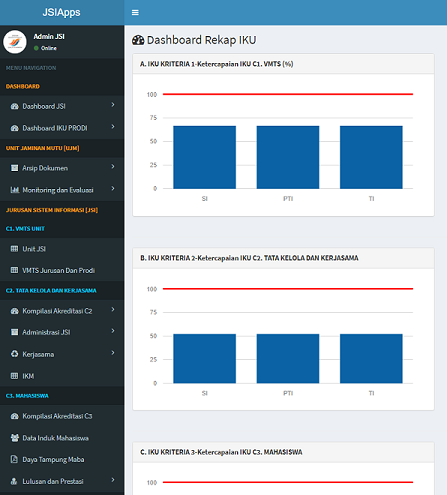The height and width of the screenshot is (495, 447).
Task: Click the Kerjasama recycle icon
Action: coord(14,354)
